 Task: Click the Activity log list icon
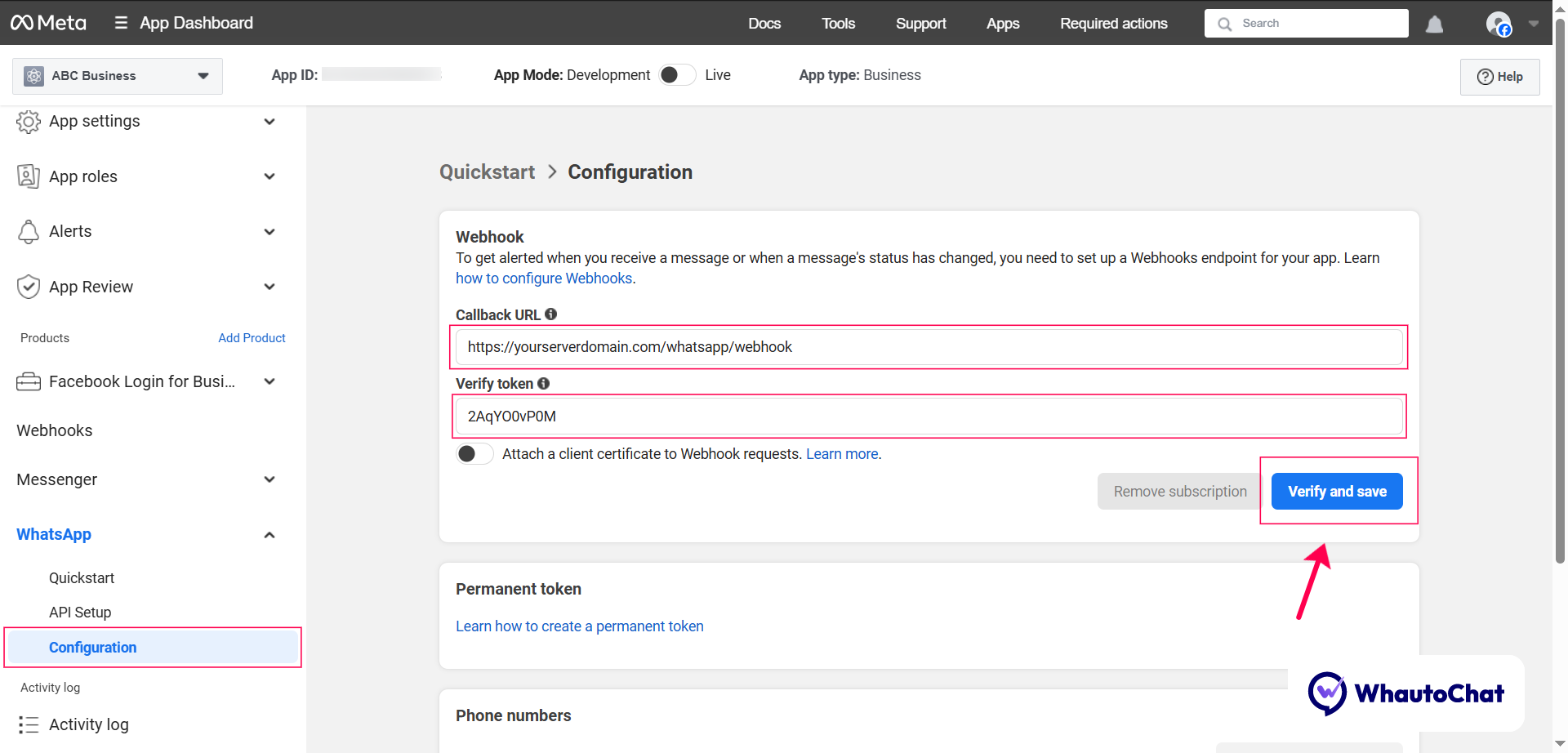click(29, 724)
